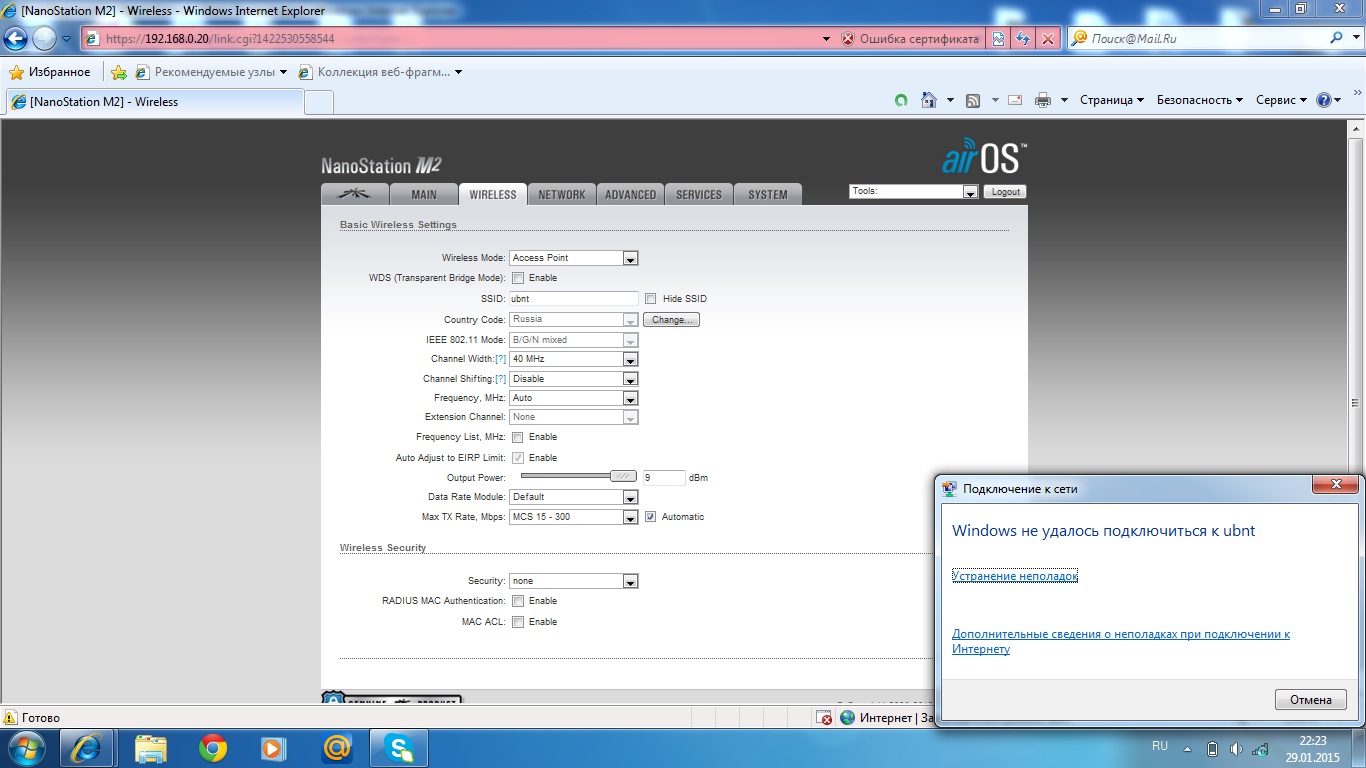The height and width of the screenshot is (768, 1366).
Task: Click the Logout button
Action: tap(1006, 192)
